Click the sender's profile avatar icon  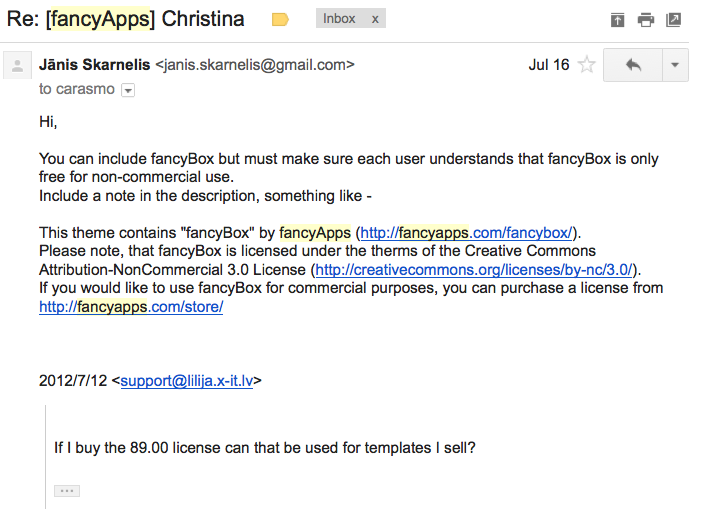pyautogui.click(x=16, y=66)
